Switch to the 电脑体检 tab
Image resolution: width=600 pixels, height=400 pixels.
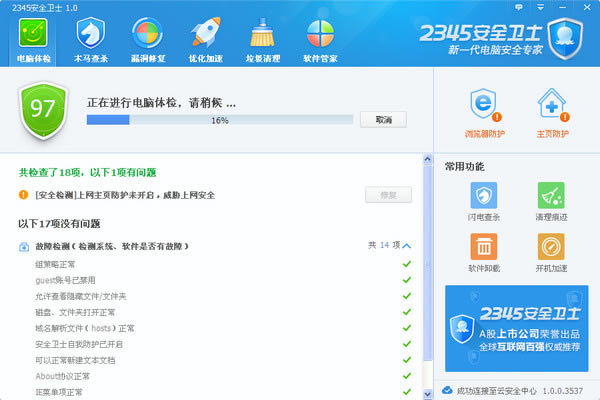click(36, 39)
